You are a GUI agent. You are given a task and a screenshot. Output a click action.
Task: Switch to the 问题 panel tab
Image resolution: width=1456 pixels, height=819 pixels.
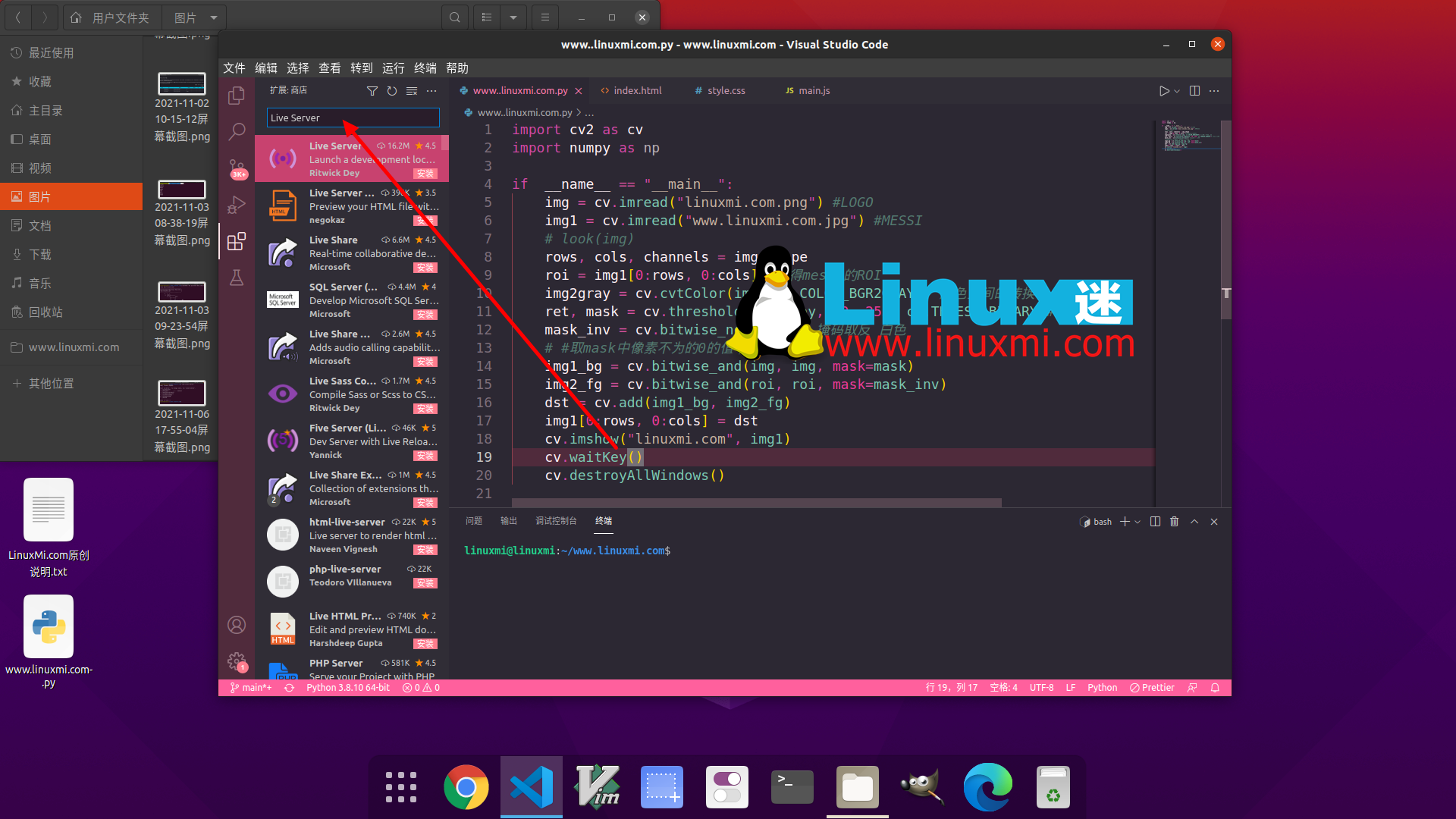[474, 521]
